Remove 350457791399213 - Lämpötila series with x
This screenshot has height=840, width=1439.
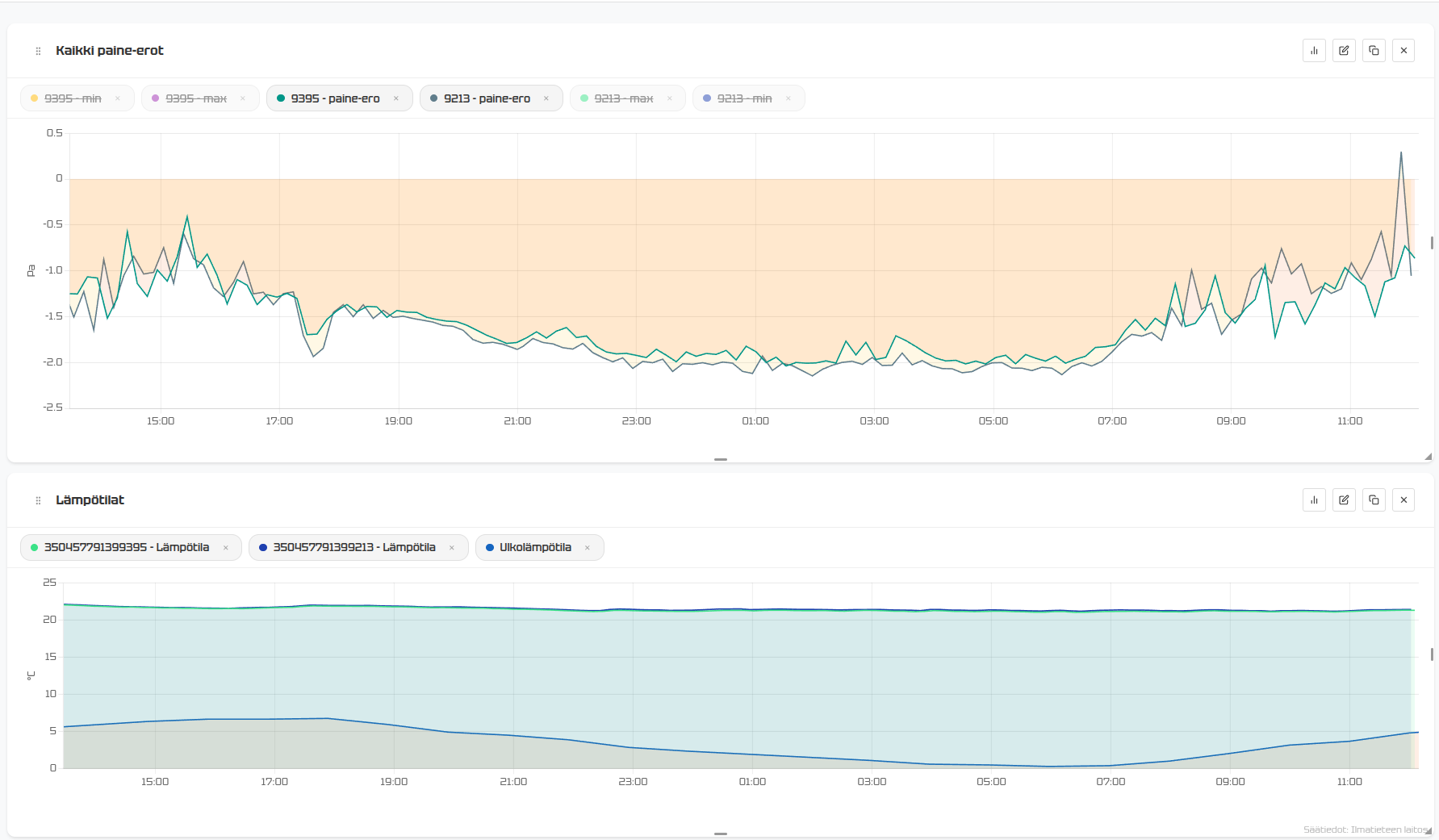(452, 548)
